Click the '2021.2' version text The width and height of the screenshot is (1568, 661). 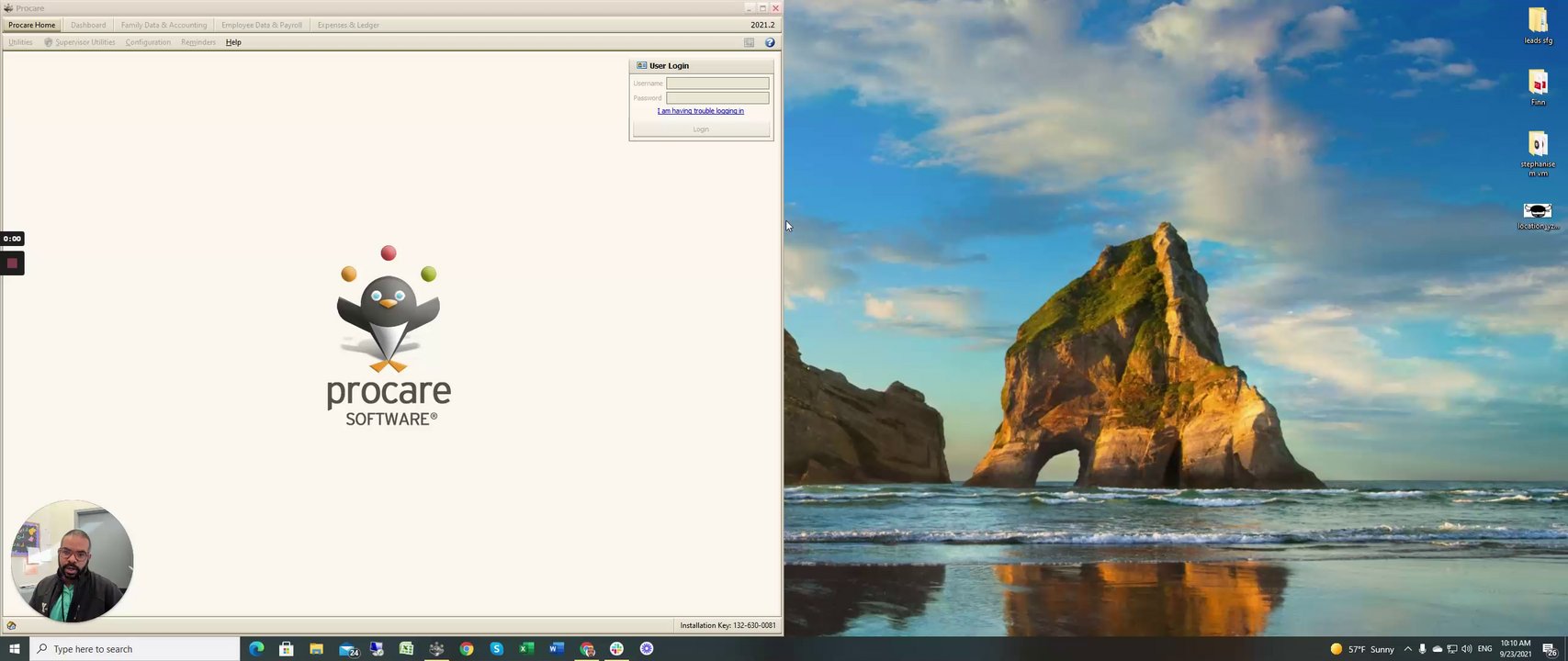(762, 25)
